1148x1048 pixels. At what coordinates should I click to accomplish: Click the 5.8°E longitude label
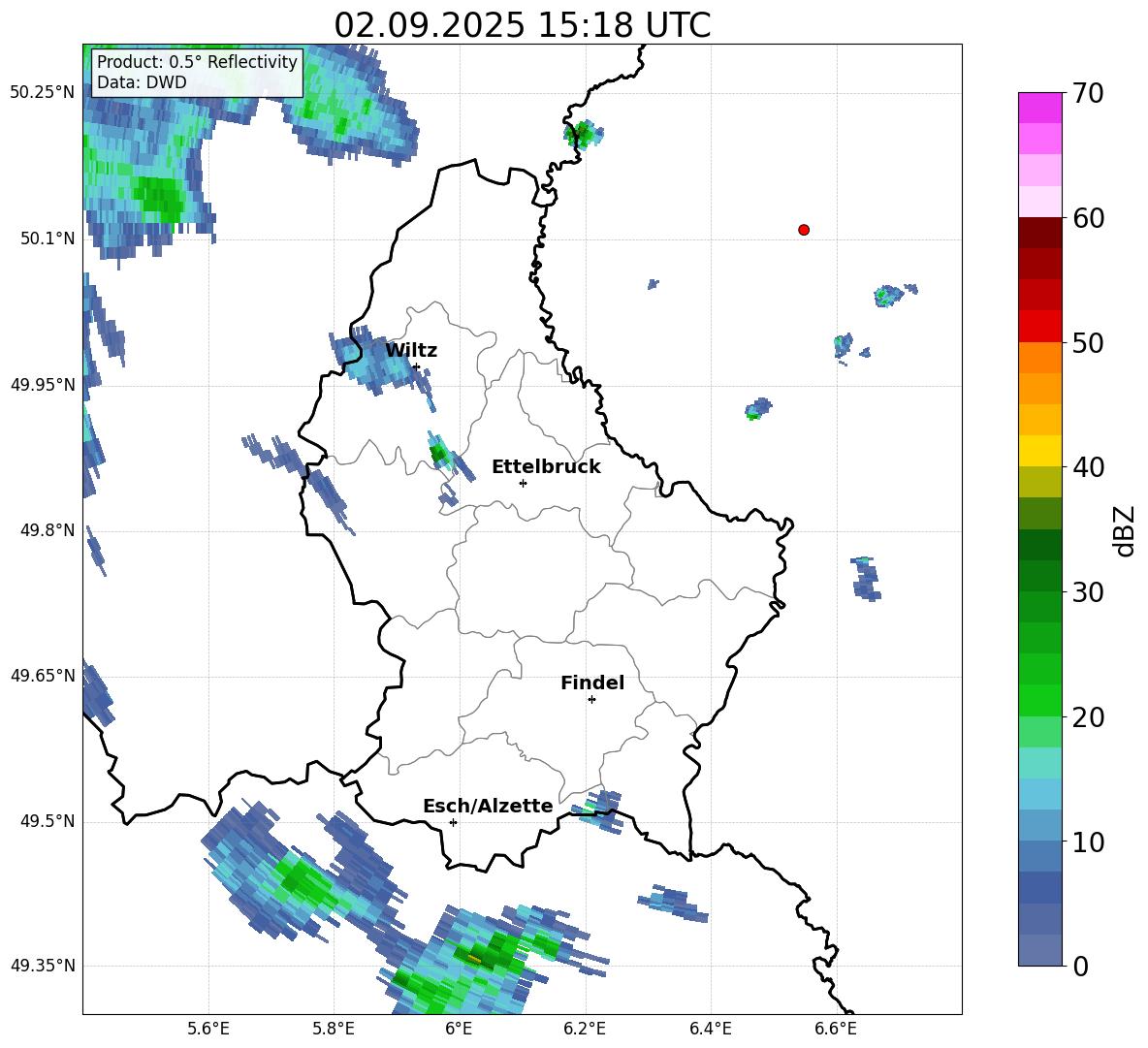pos(334,1029)
